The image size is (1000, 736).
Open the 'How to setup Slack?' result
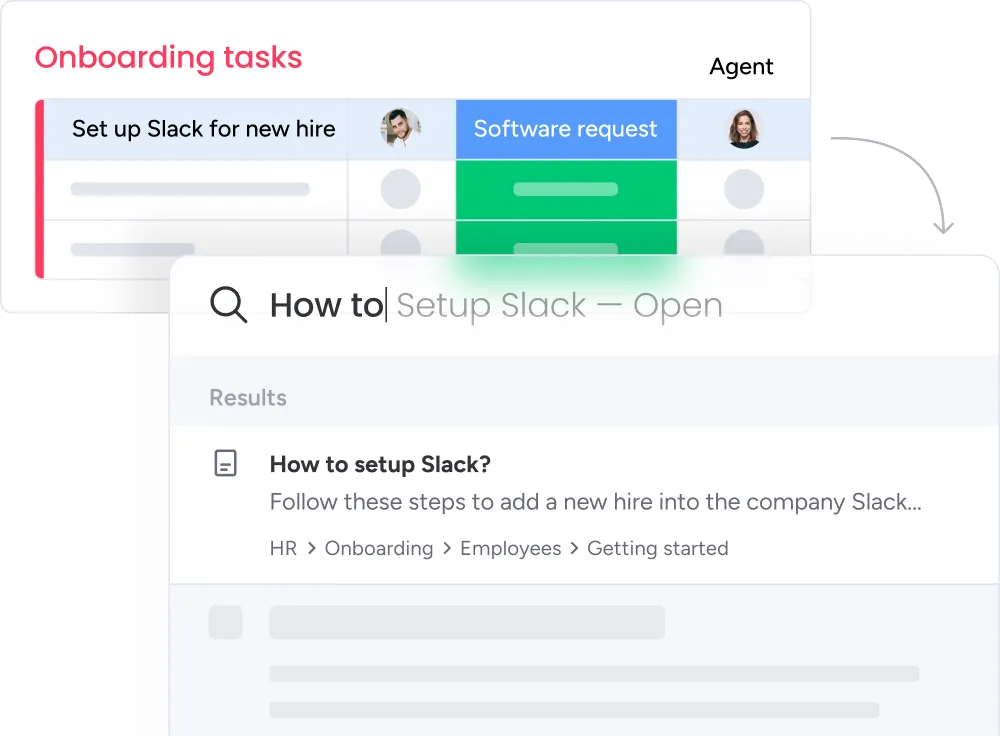tap(380, 464)
